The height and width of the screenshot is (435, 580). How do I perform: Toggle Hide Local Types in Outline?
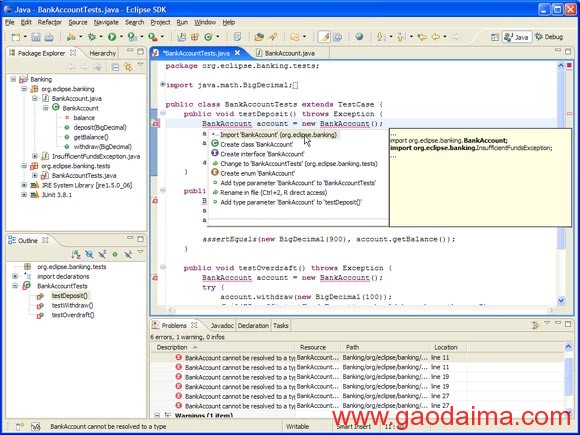pos(128,254)
